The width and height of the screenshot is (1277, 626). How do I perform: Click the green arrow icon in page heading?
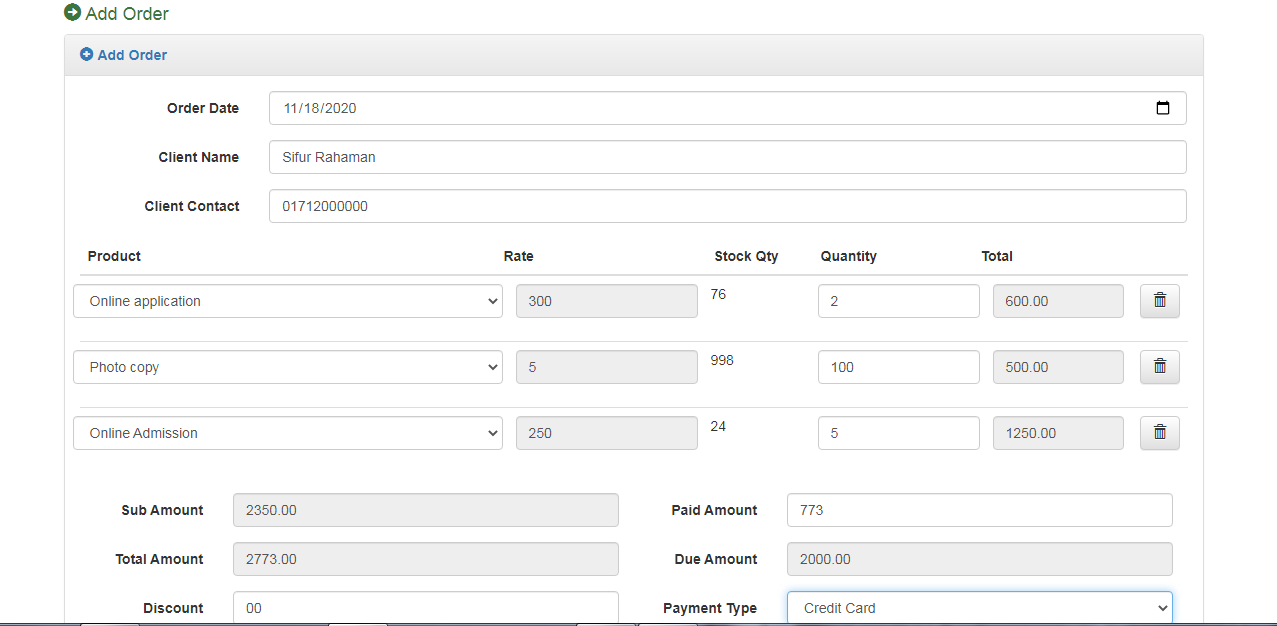coord(72,13)
